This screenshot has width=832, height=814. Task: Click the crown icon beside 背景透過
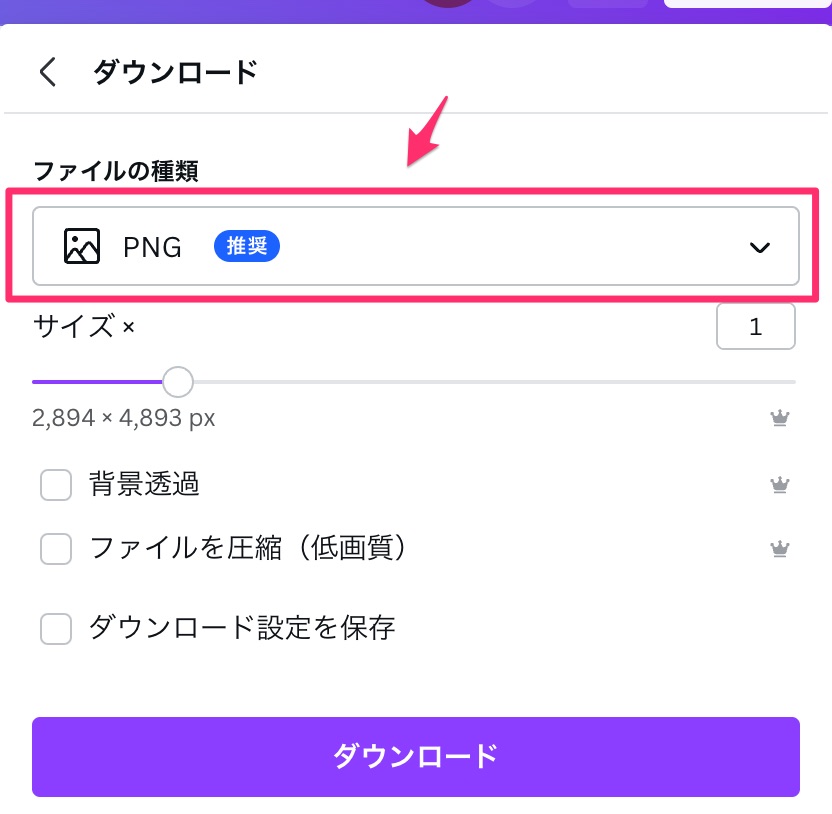[779, 484]
